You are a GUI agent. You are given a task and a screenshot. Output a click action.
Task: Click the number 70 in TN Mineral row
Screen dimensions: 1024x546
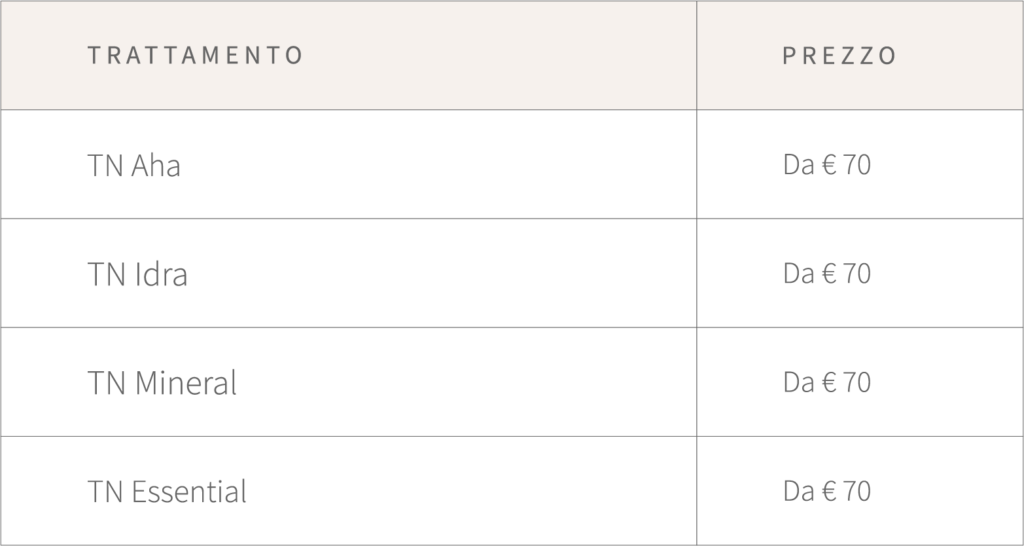coord(857,383)
